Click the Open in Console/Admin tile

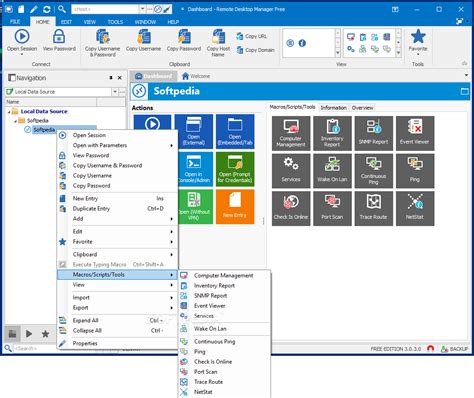(195, 169)
